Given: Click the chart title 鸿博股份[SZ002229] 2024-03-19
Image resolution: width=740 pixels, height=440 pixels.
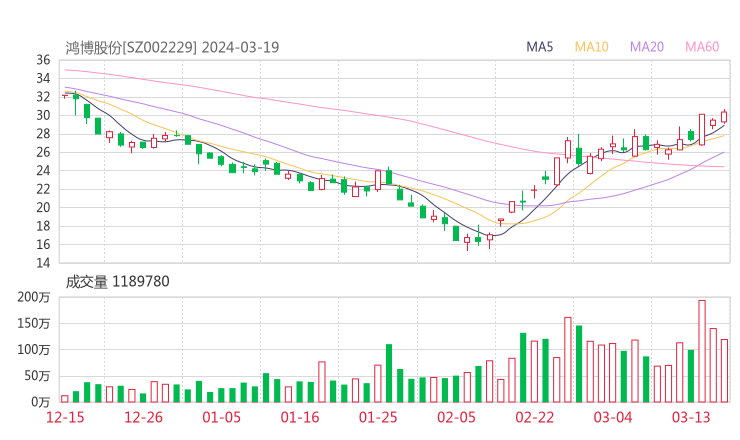Looking at the screenshot, I should point(172,47).
